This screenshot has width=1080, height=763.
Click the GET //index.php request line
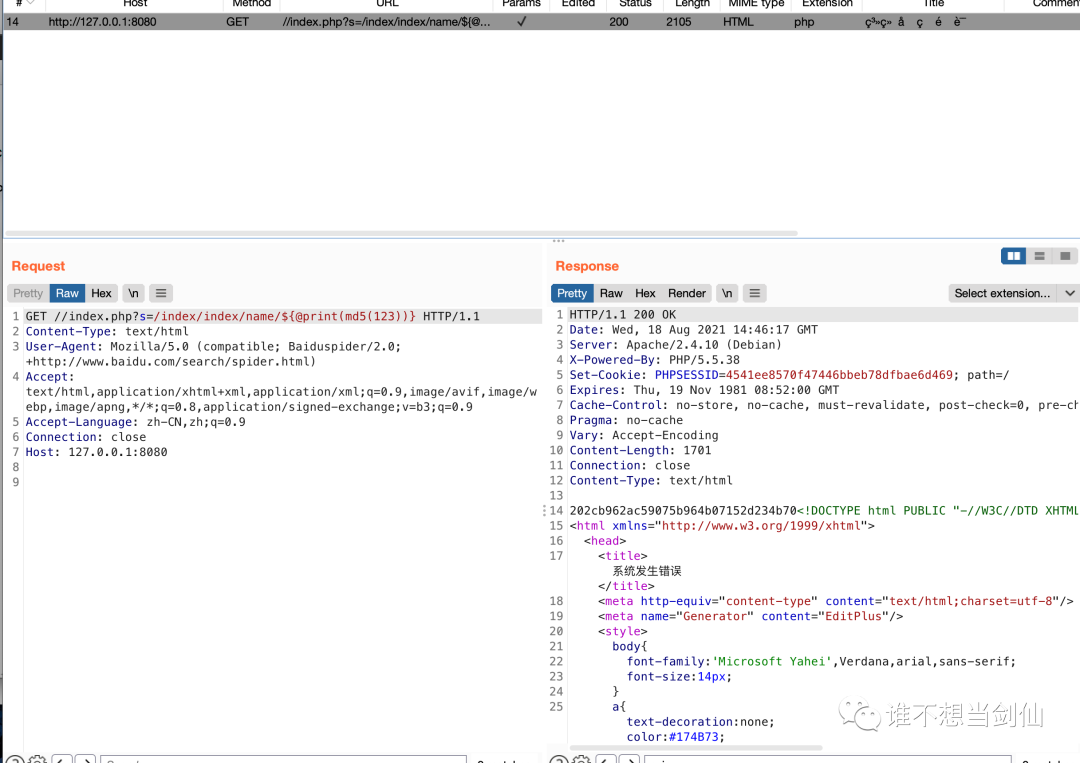coord(252,316)
